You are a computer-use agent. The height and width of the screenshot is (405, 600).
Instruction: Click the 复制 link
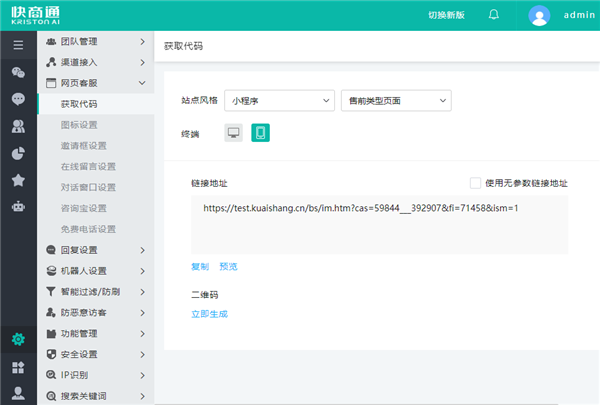click(200, 267)
